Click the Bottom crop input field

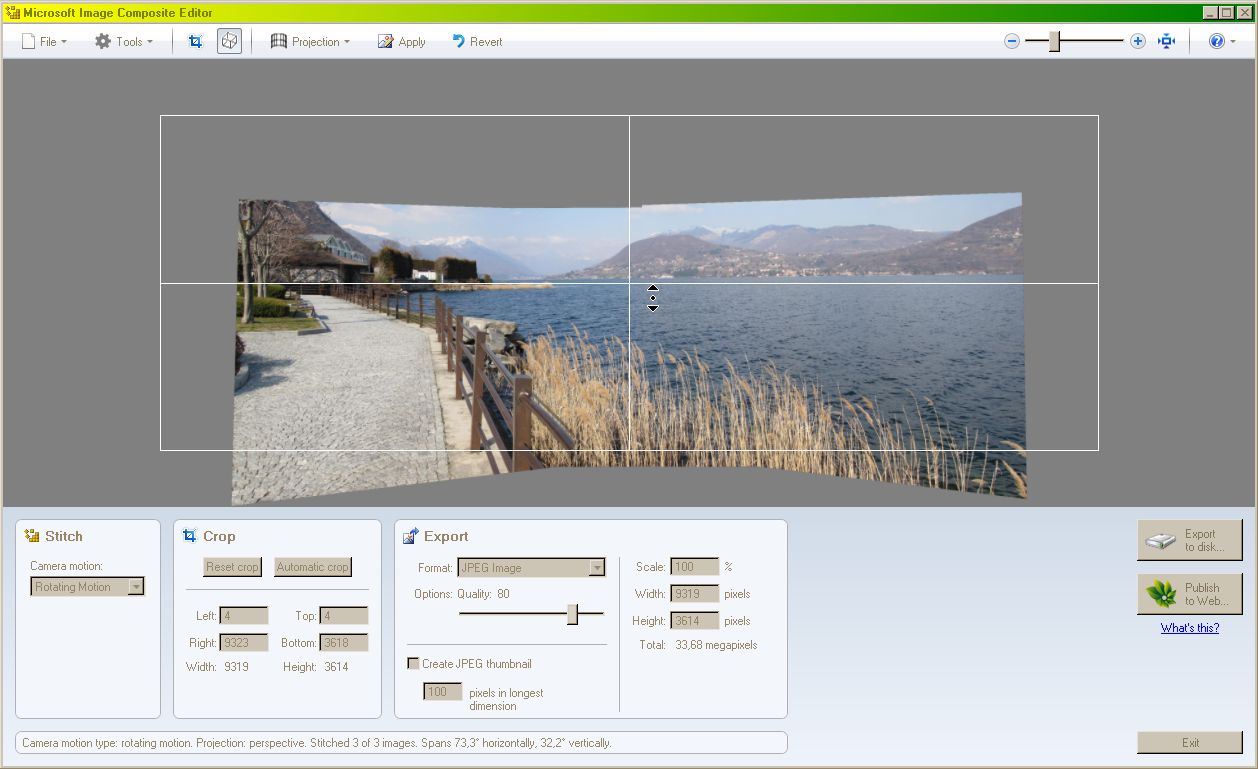click(344, 642)
